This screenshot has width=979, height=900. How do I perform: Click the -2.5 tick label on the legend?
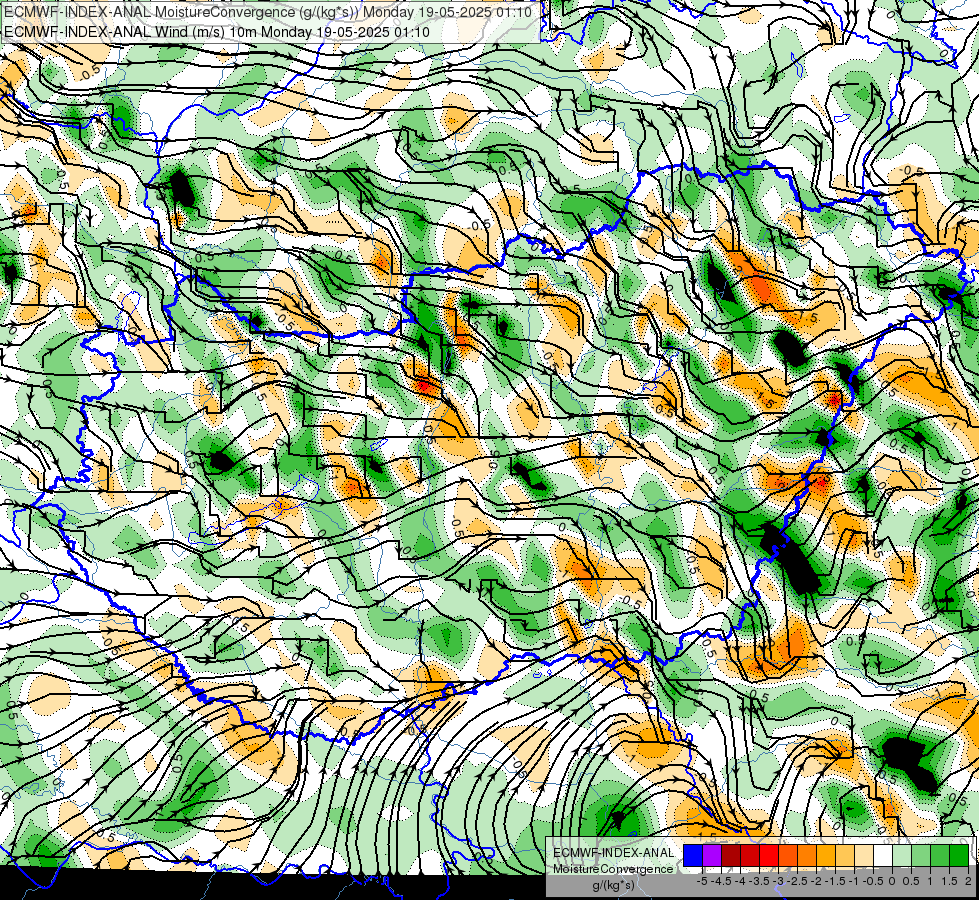797,881
